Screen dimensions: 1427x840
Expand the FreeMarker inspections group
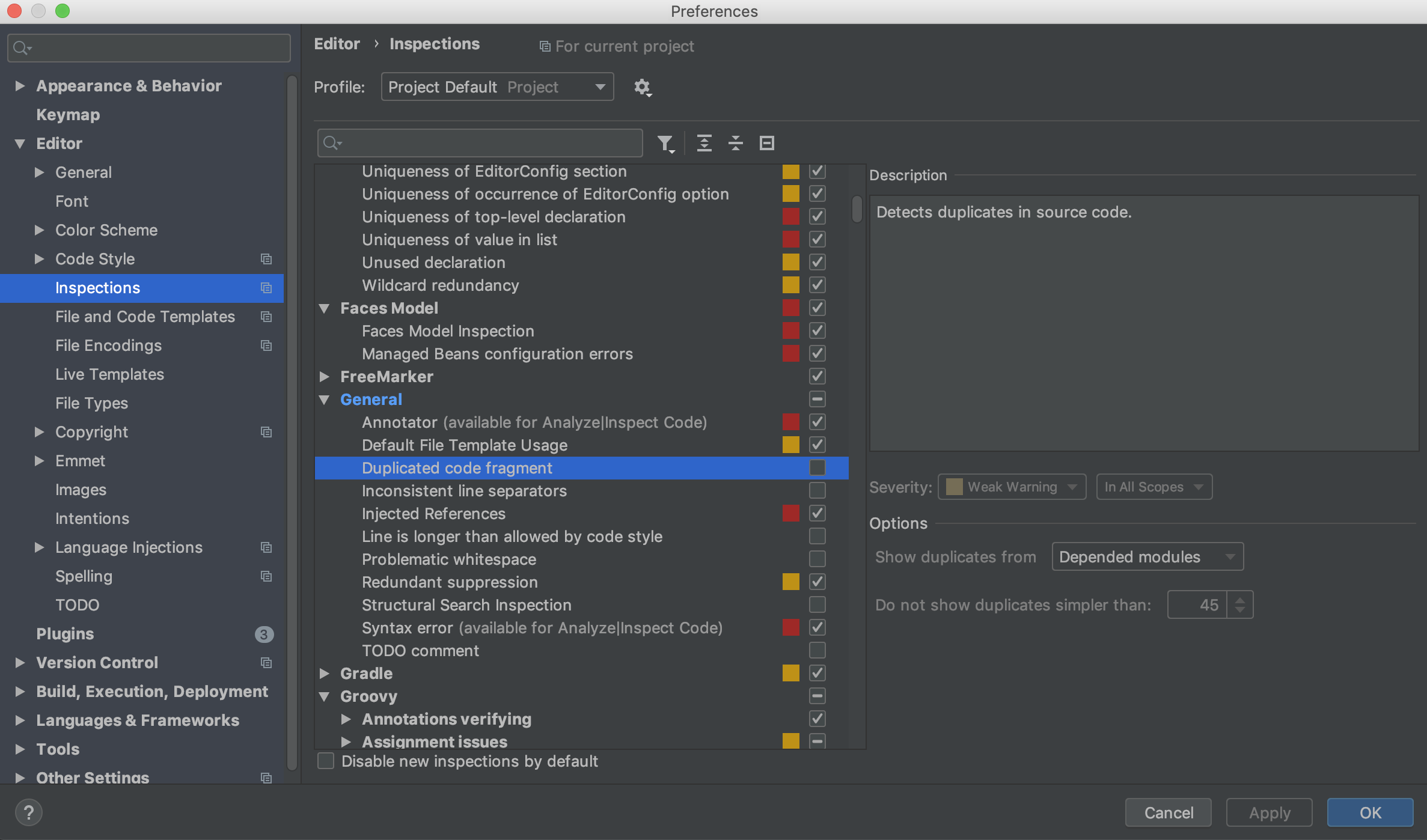coord(325,377)
